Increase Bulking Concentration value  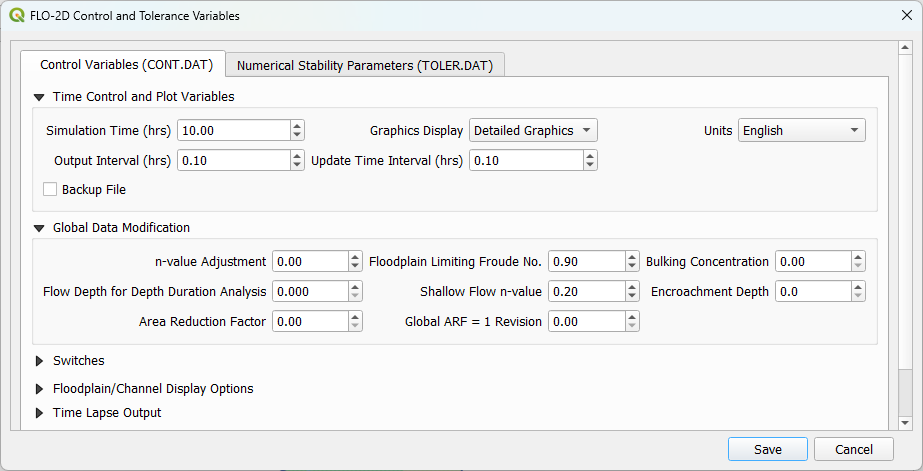[858, 257]
